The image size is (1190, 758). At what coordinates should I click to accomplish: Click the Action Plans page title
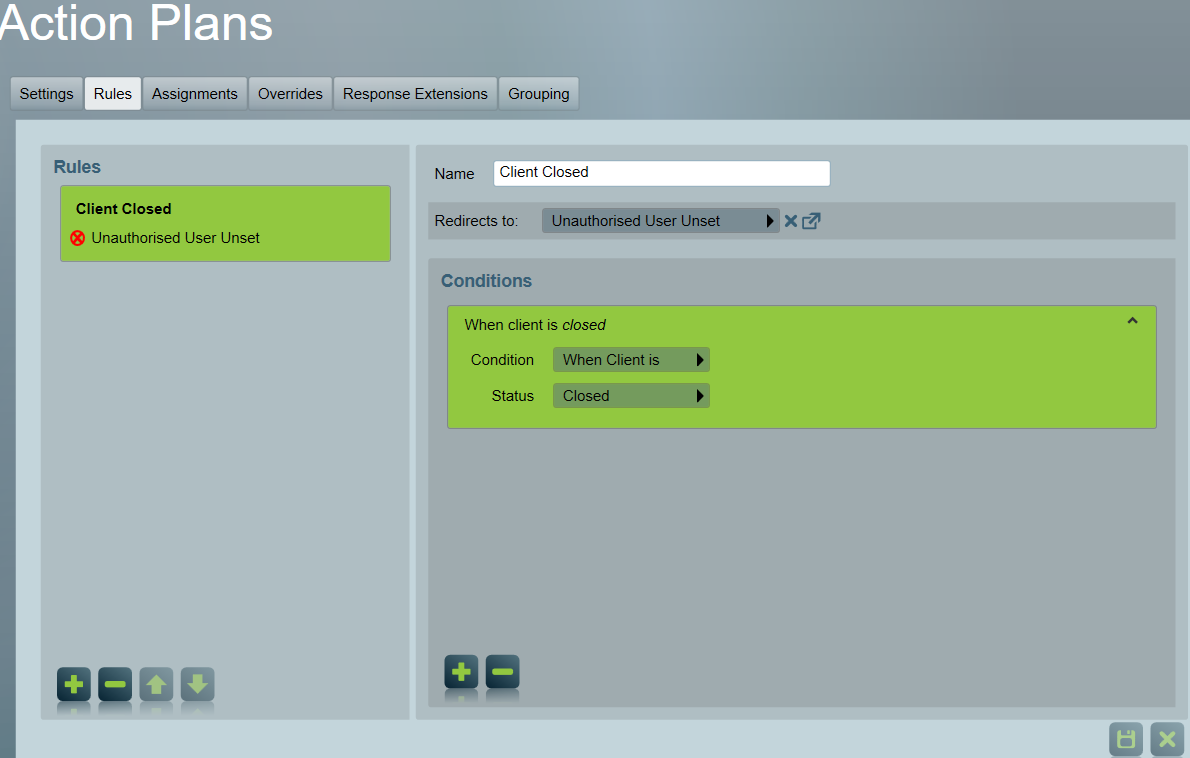pos(136,23)
